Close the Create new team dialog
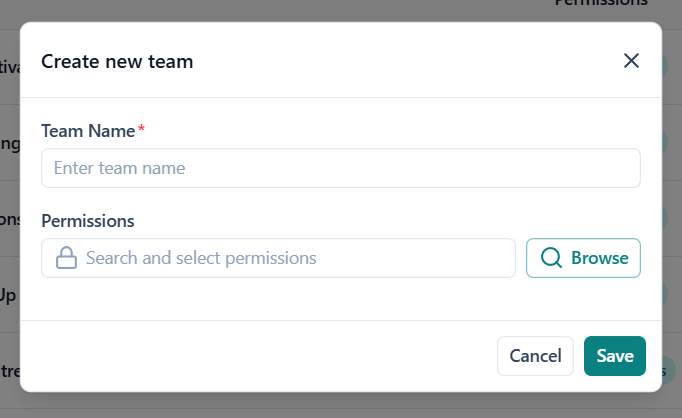The image size is (682, 418). coord(631,61)
